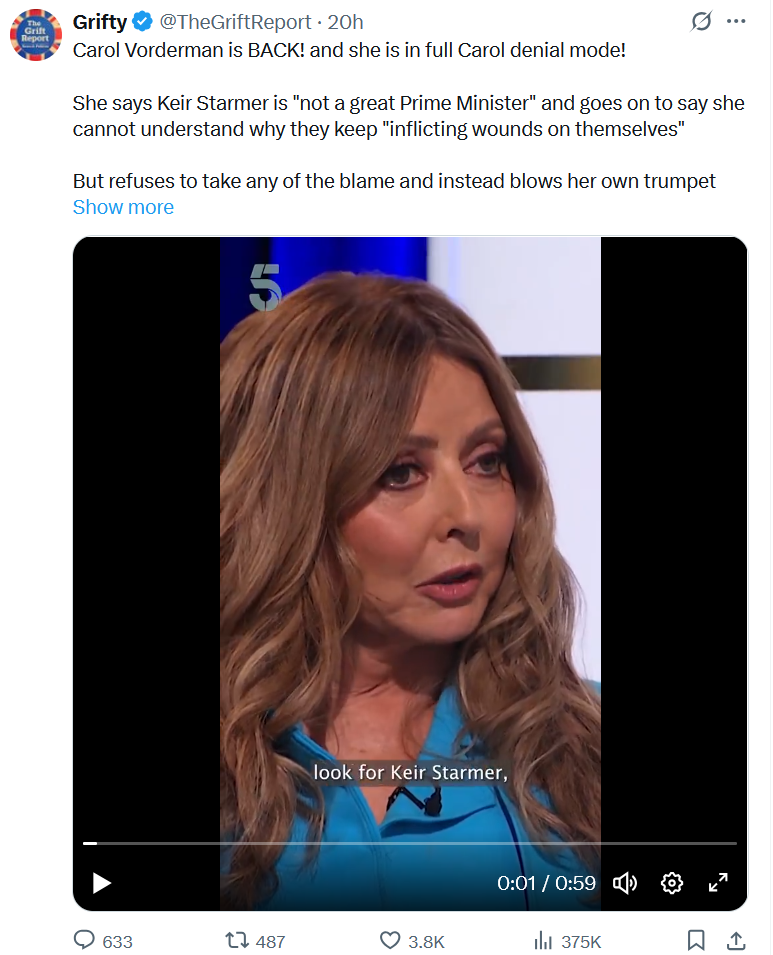Open the @TheGriftReport handle link
This screenshot has width=773, height=955.
(x=235, y=22)
